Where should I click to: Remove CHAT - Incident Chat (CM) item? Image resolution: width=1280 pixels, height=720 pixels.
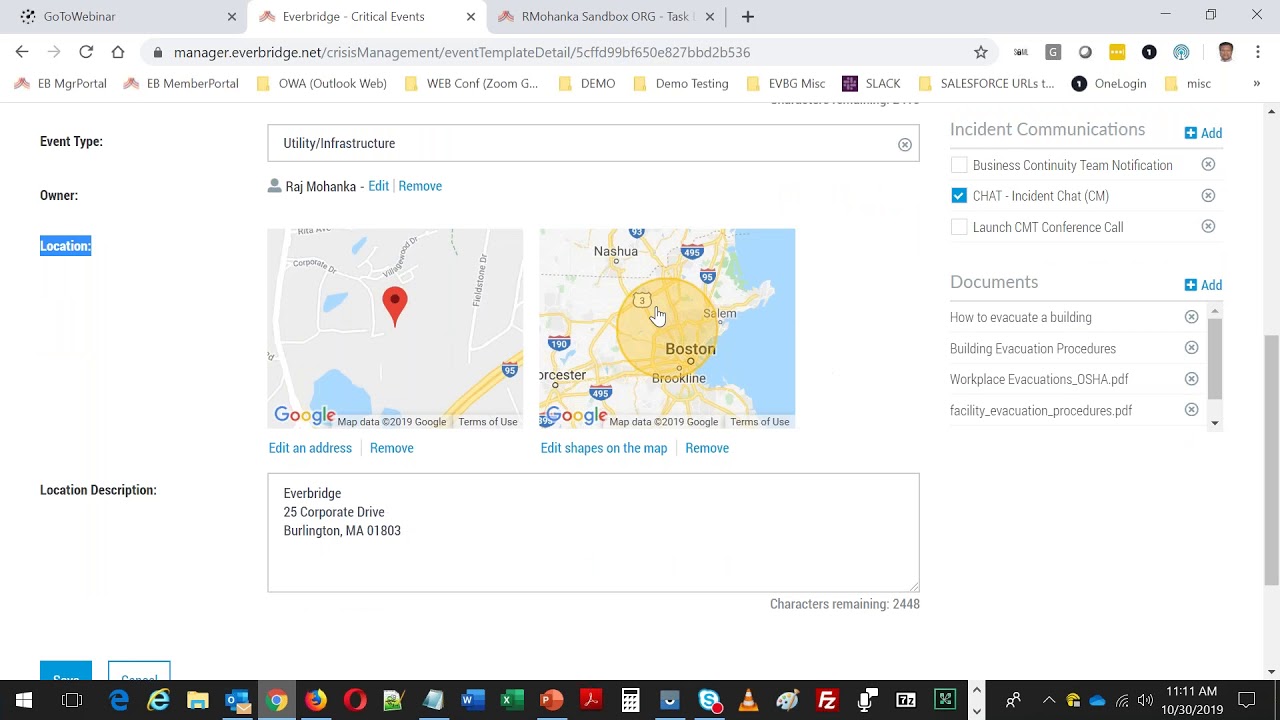1208,196
